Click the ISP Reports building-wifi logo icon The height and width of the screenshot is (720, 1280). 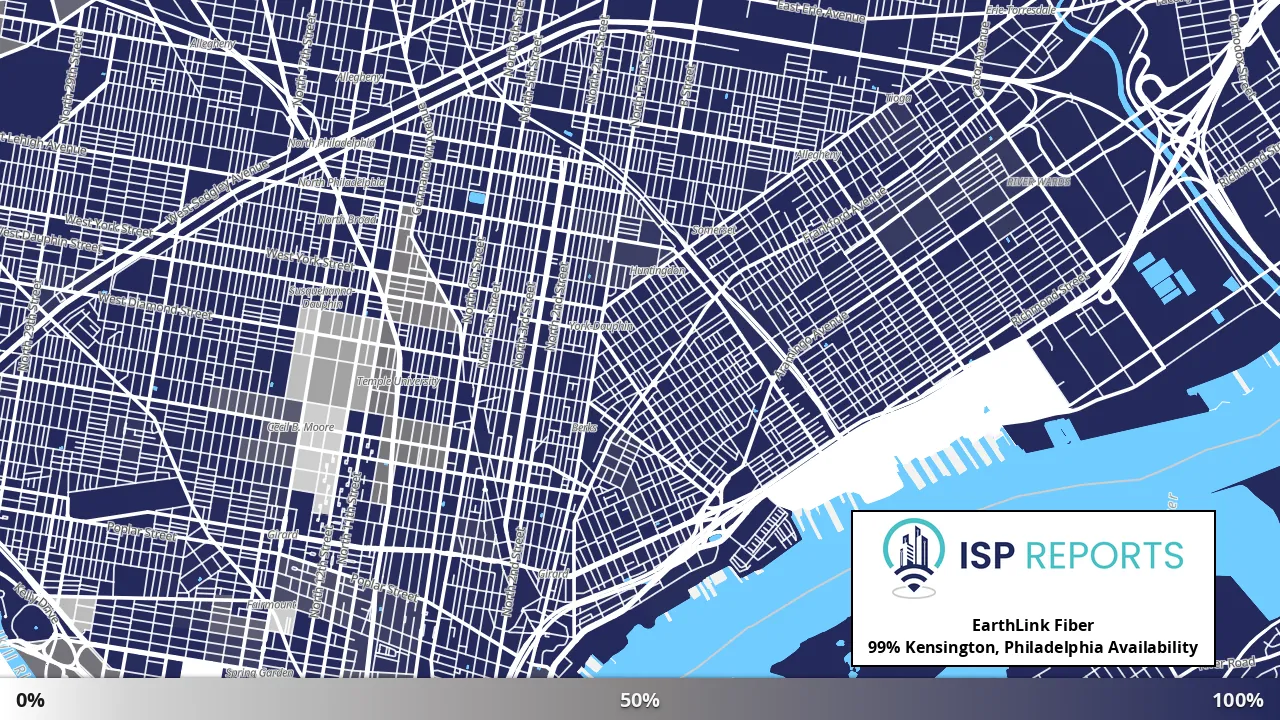coord(913,558)
